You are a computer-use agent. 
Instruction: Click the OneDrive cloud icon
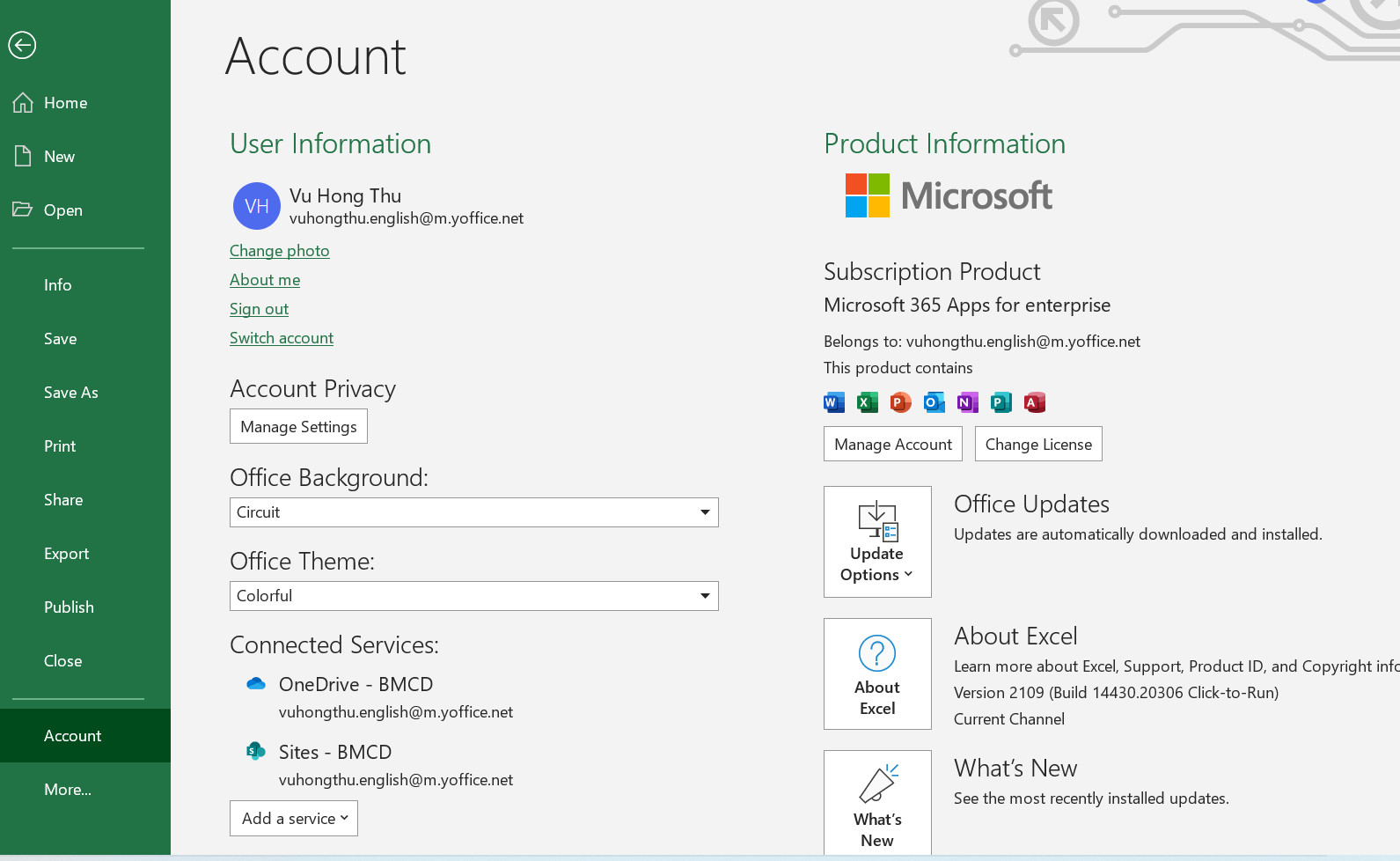256,684
